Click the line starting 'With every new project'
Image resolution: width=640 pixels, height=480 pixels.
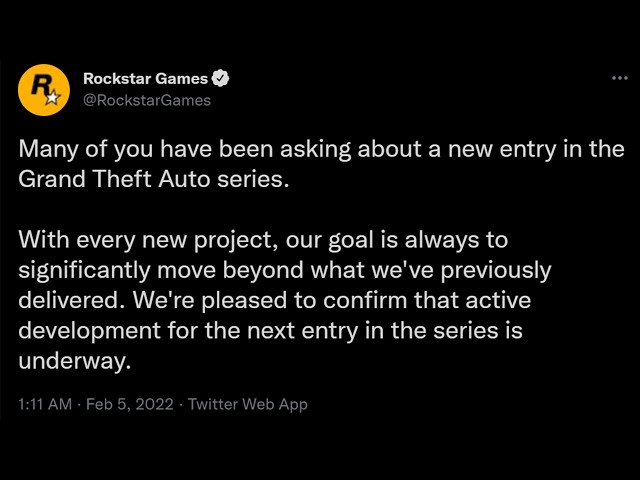pos(263,240)
